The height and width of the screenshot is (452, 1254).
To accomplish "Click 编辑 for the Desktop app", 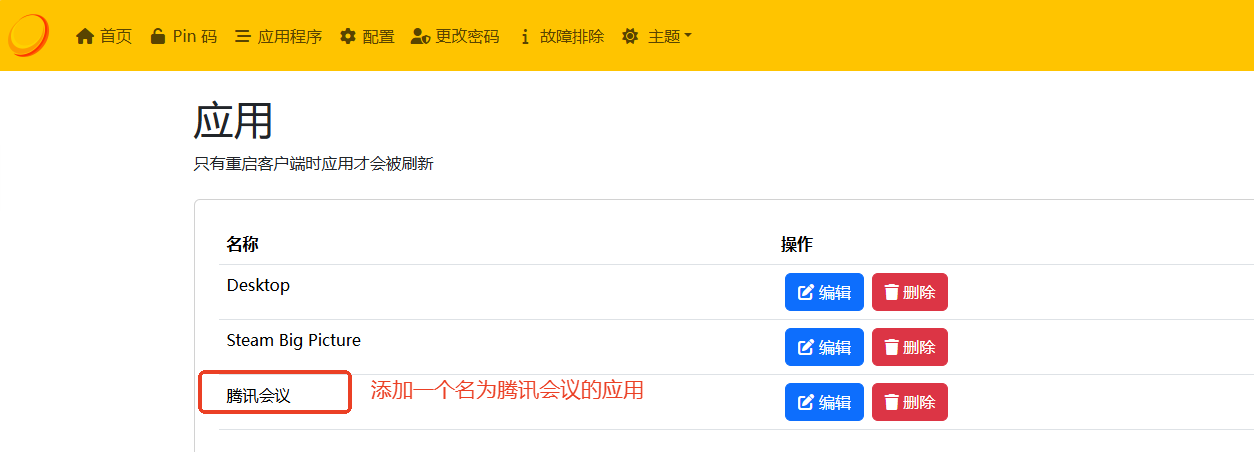I will pos(824,292).
